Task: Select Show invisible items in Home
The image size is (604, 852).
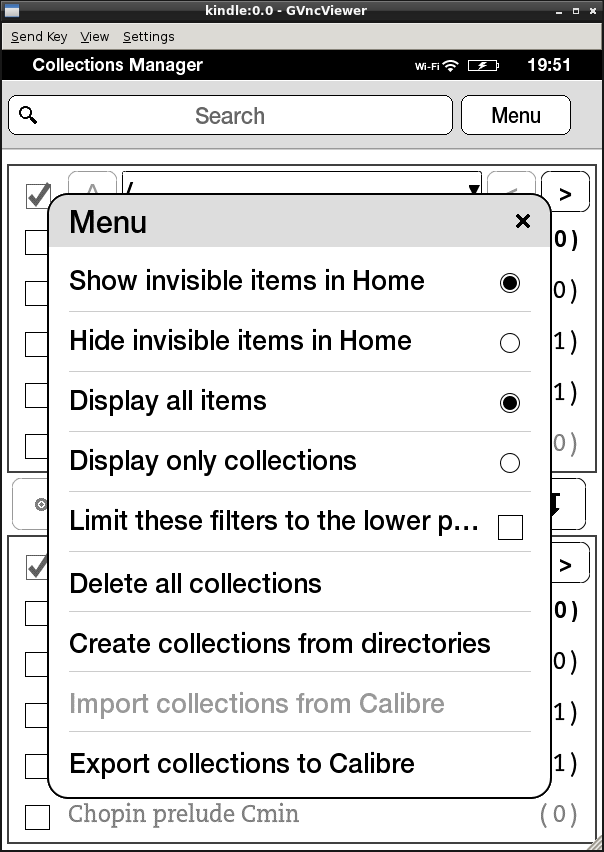Action: [509, 283]
